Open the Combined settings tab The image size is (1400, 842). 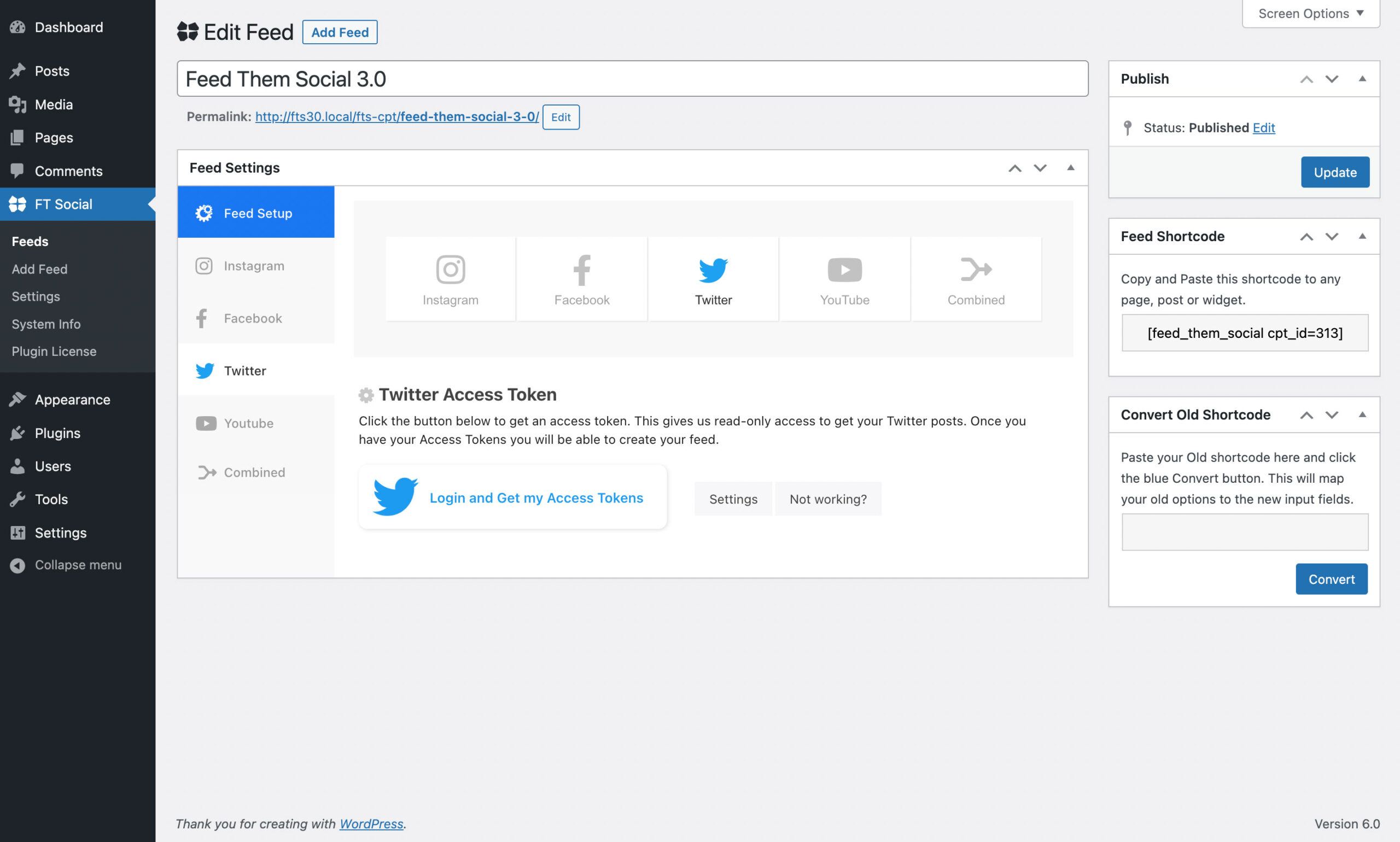(256, 472)
